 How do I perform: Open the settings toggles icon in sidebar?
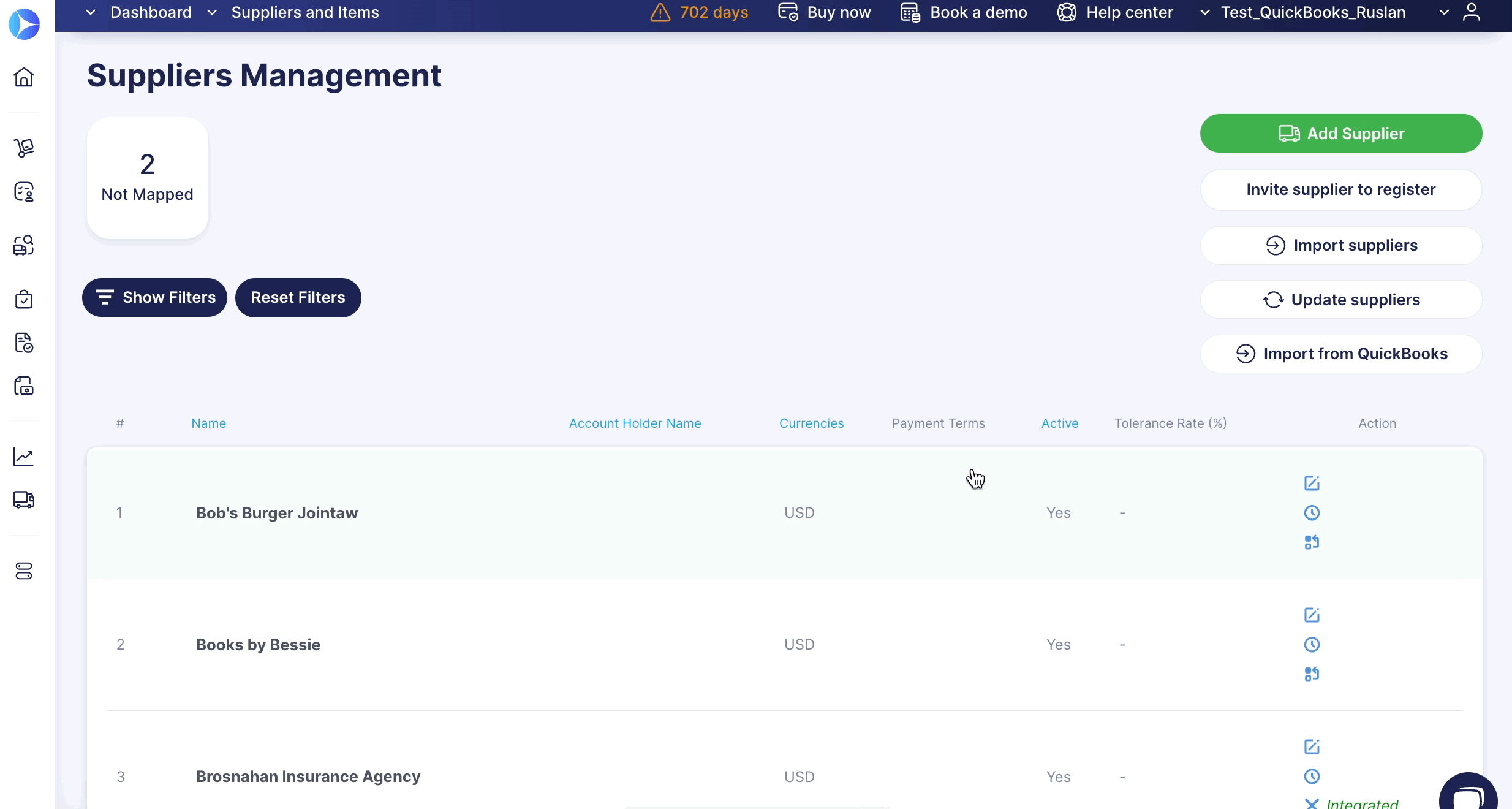pos(24,571)
